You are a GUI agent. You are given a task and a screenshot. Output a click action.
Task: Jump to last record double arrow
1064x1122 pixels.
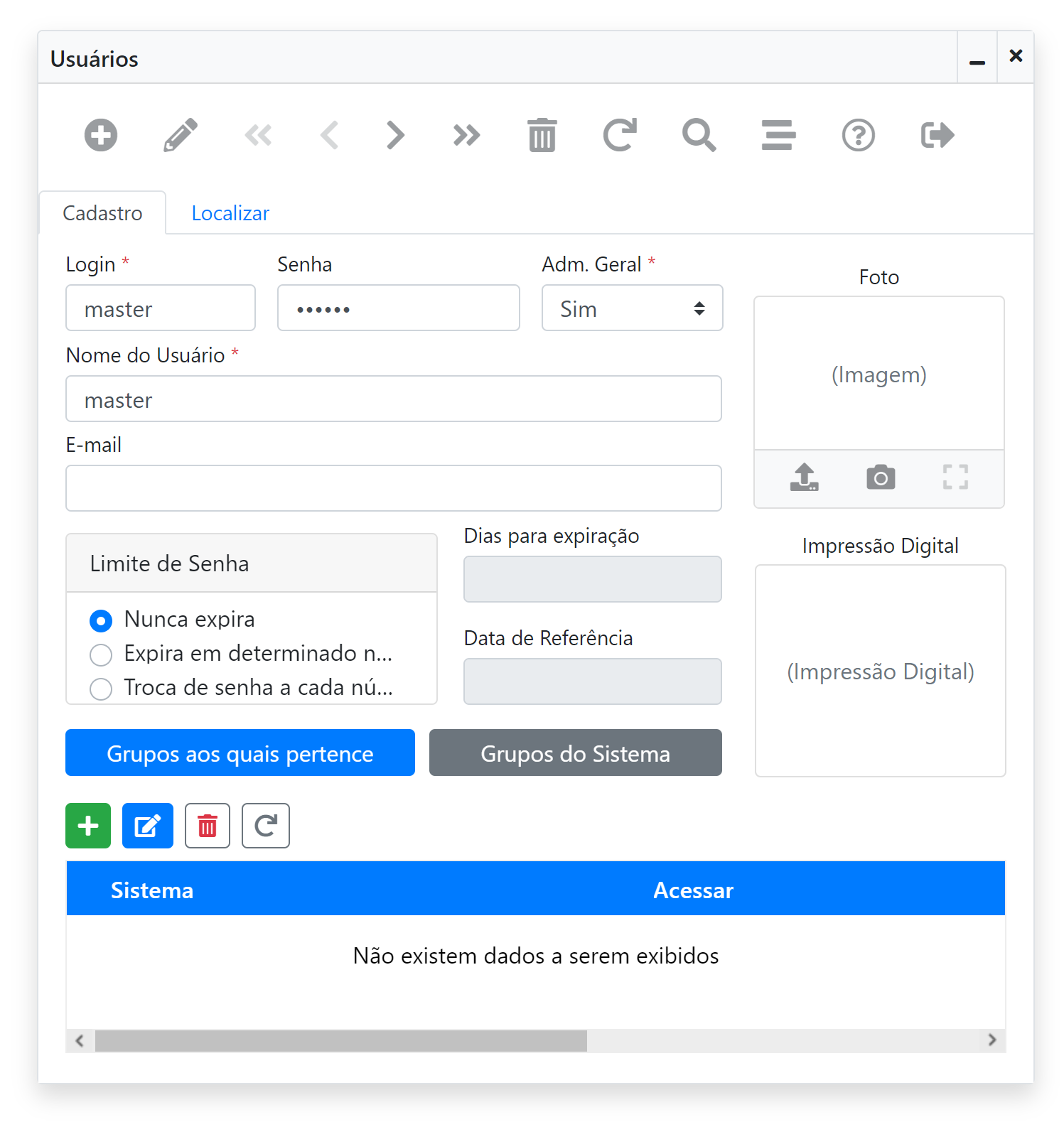[x=466, y=135]
